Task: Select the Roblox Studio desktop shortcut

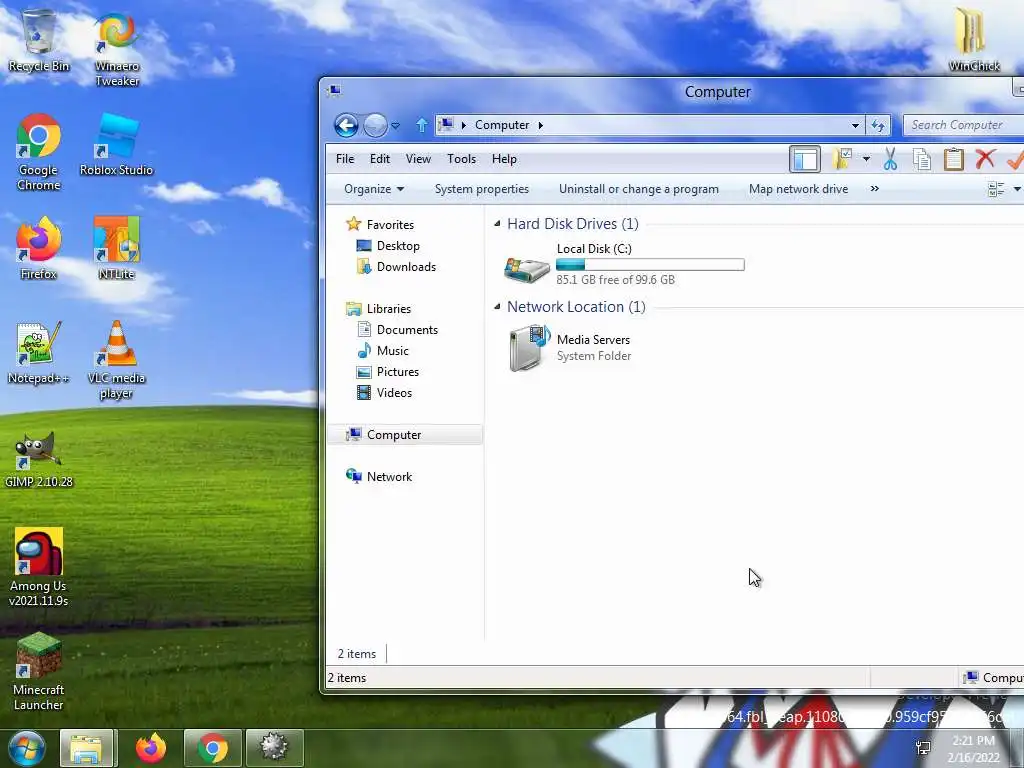Action: click(x=116, y=145)
